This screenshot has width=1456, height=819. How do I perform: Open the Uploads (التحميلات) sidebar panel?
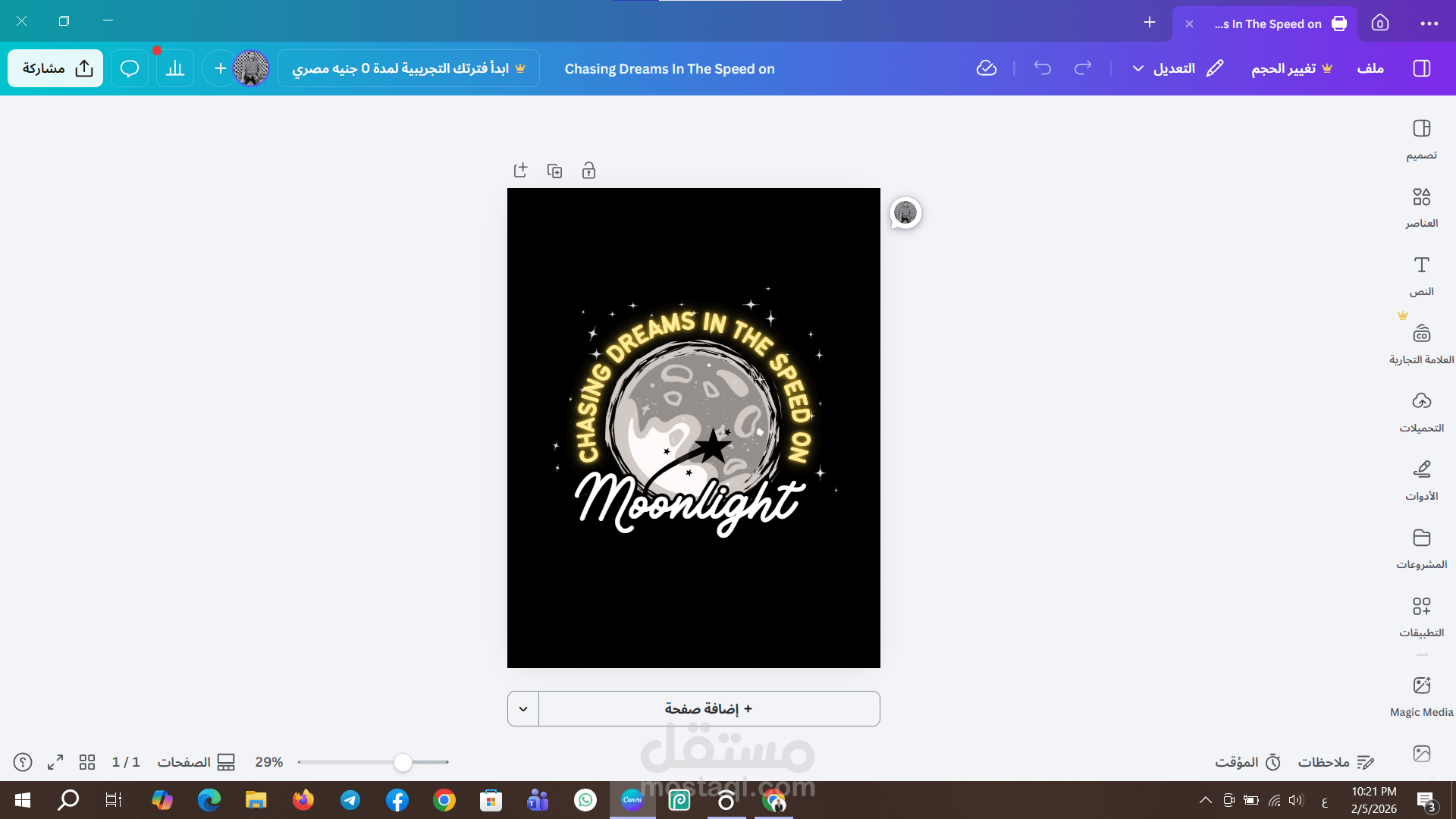[x=1421, y=411]
